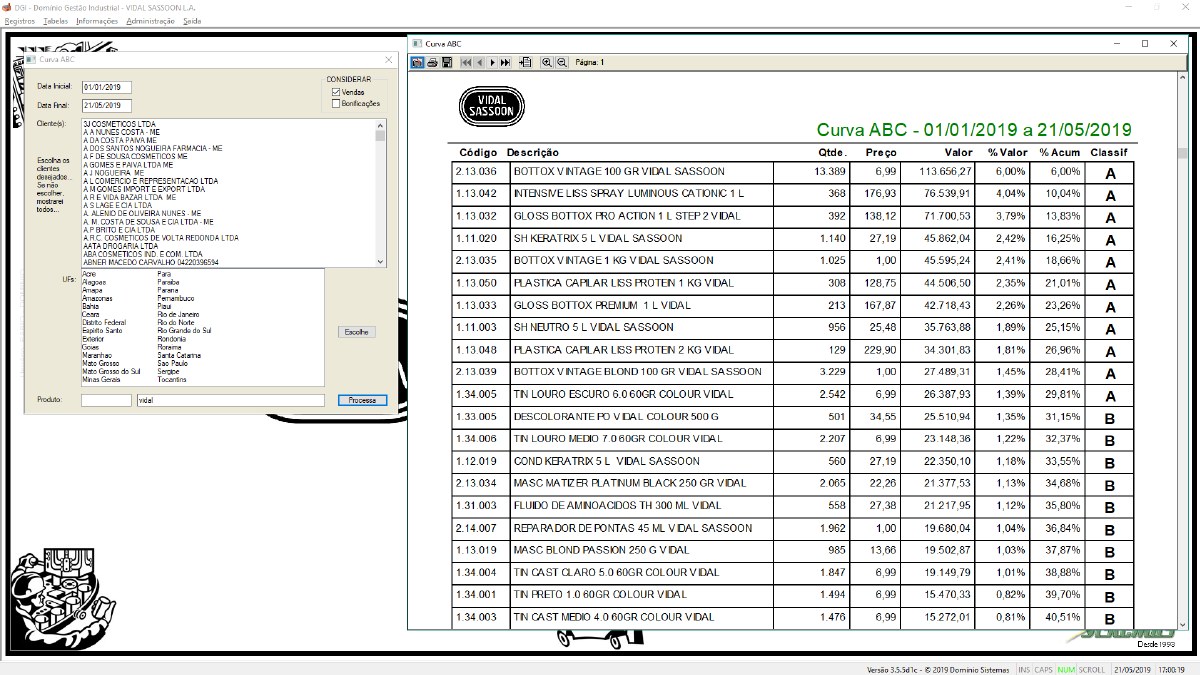Open the Administração menu

pos(151,20)
